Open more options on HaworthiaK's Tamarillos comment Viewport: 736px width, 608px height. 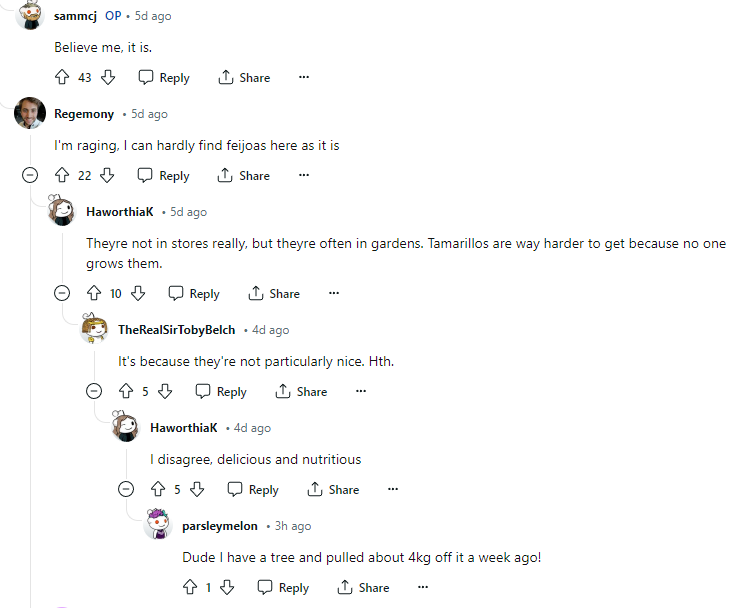click(x=334, y=293)
